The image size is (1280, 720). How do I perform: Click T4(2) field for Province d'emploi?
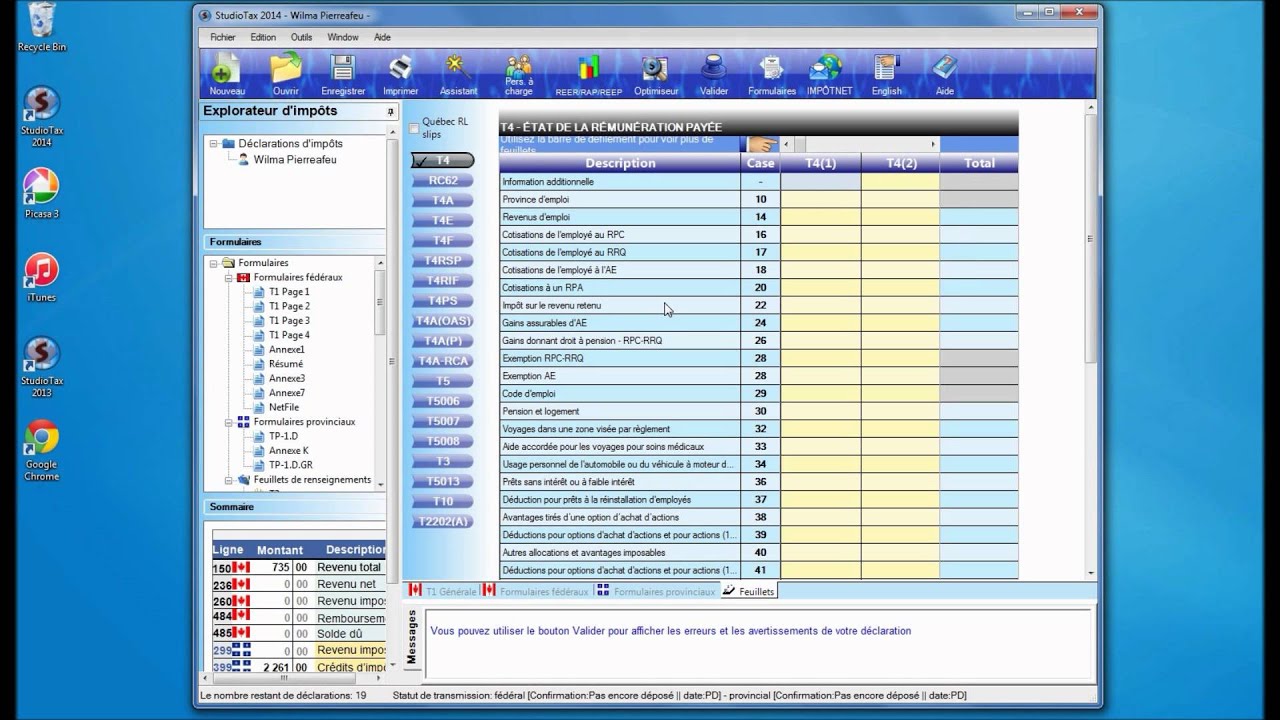[900, 199]
